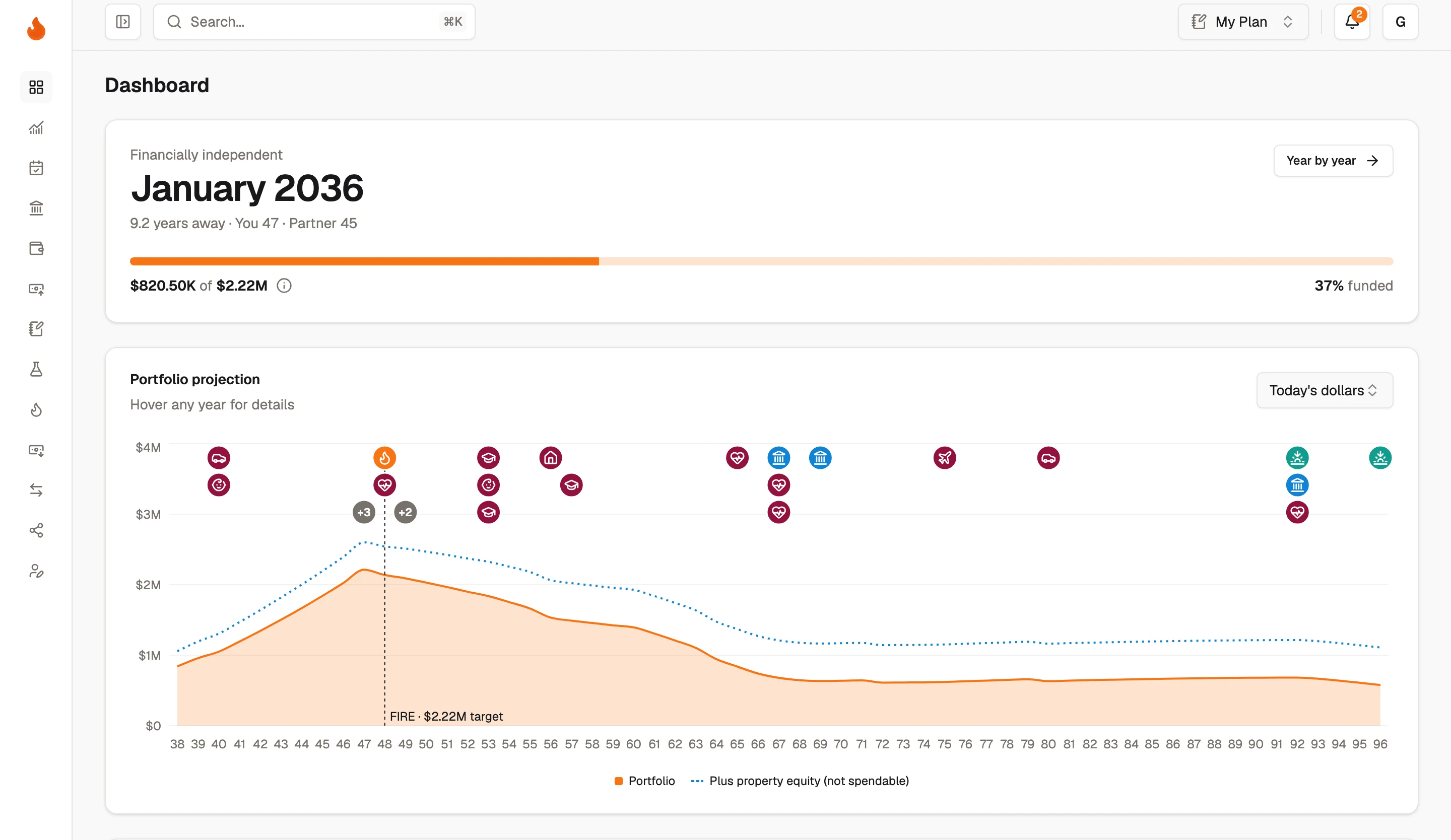Image resolution: width=1451 pixels, height=840 pixels.
Task: Open the growth chart icon in sidebar
Action: (x=36, y=127)
